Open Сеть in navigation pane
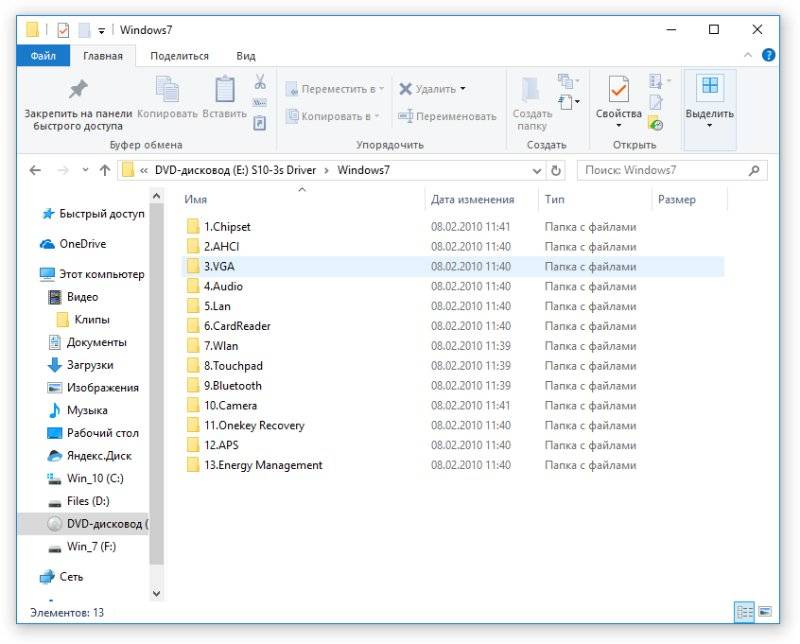The image size is (800, 644). 61,577
